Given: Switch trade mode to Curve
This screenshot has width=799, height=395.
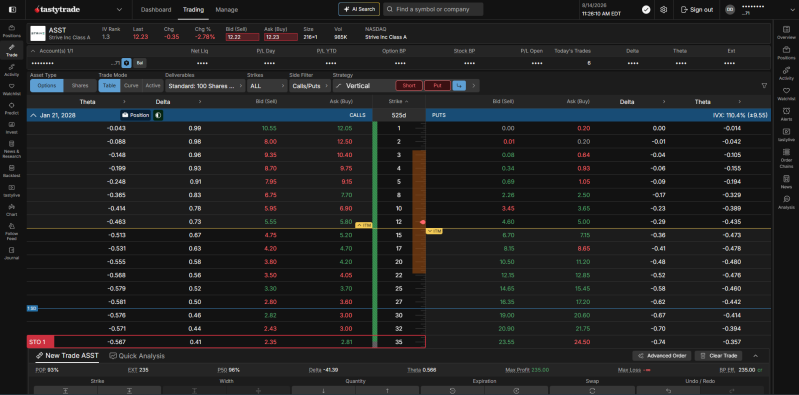Looking at the screenshot, I should point(131,86).
